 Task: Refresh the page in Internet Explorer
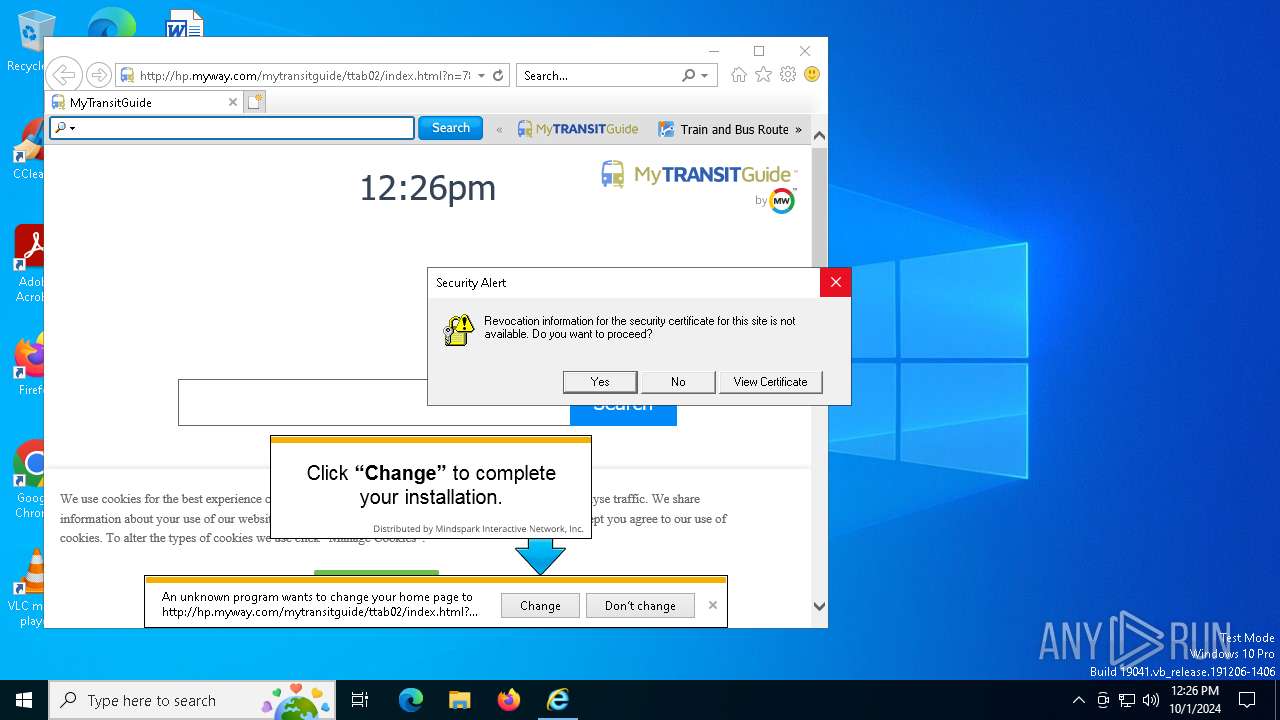tap(498, 75)
